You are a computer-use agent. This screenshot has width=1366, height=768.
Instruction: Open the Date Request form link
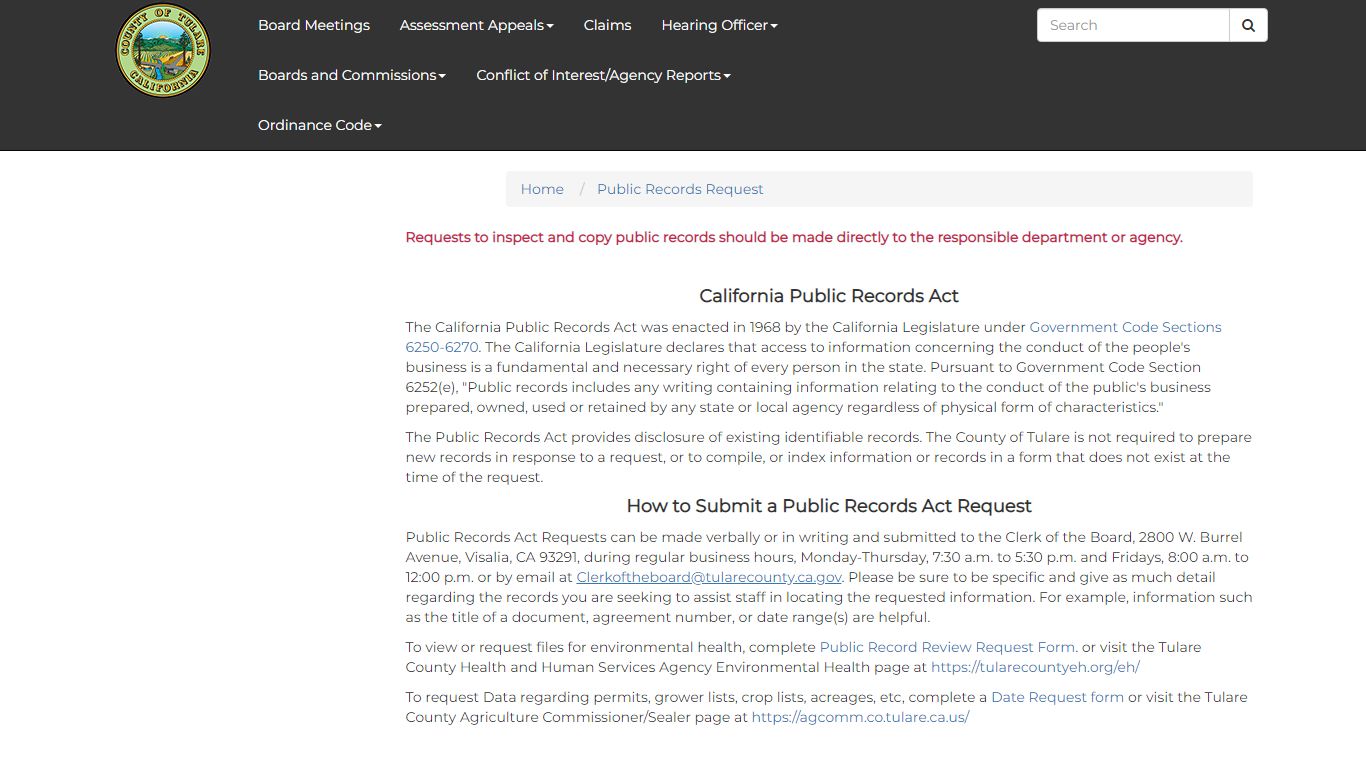pos(1057,697)
